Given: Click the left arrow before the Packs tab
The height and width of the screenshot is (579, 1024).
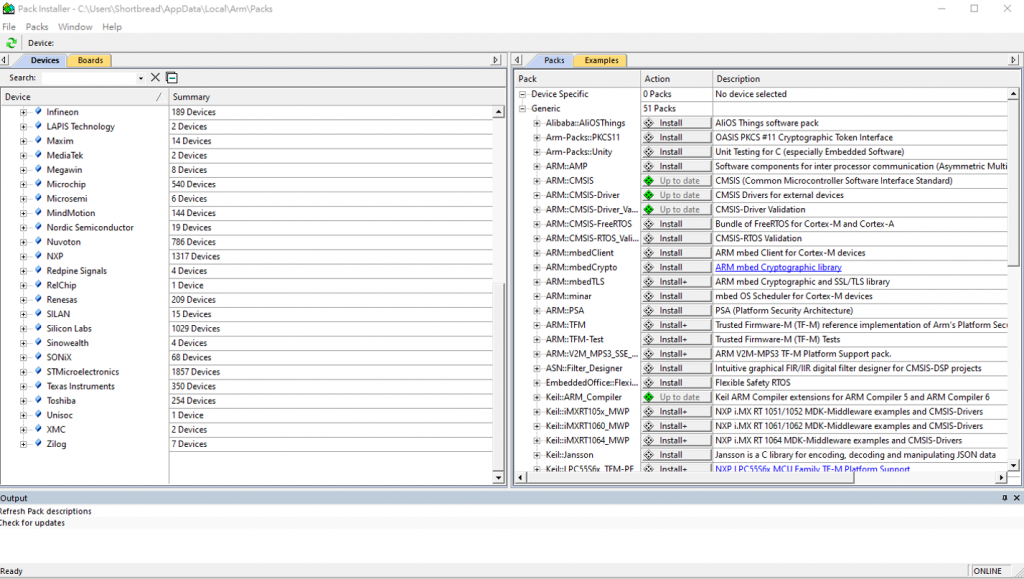Looking at the screenshot, I should click(518, 60).
